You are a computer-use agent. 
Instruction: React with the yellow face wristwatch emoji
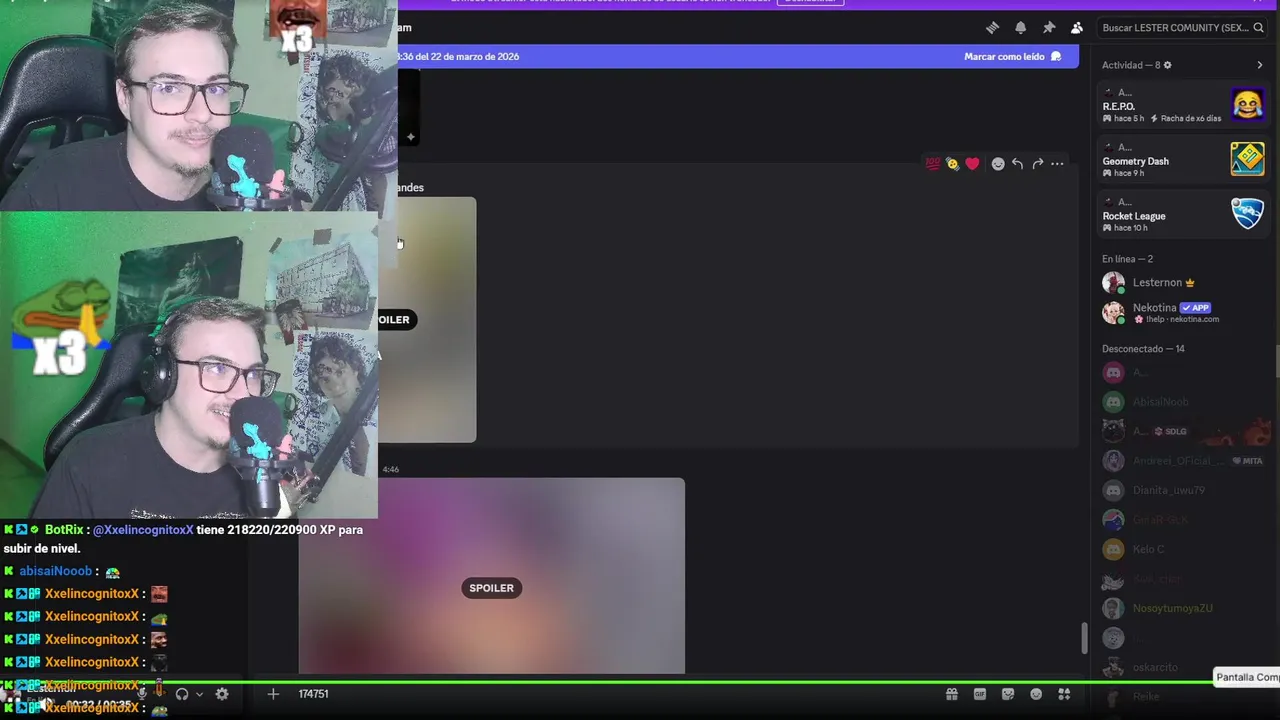(x=952, y=164)
